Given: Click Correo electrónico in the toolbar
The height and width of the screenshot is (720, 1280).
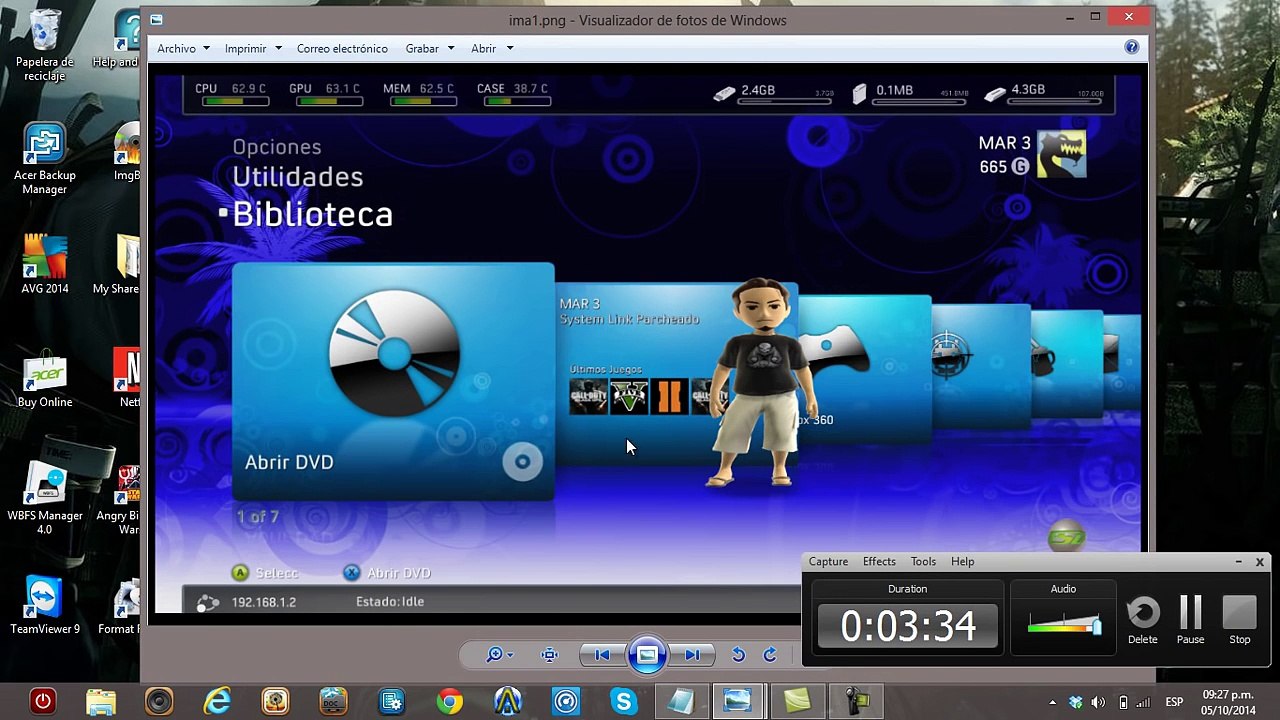Looking at the screenshot, I should click(342, 48).
